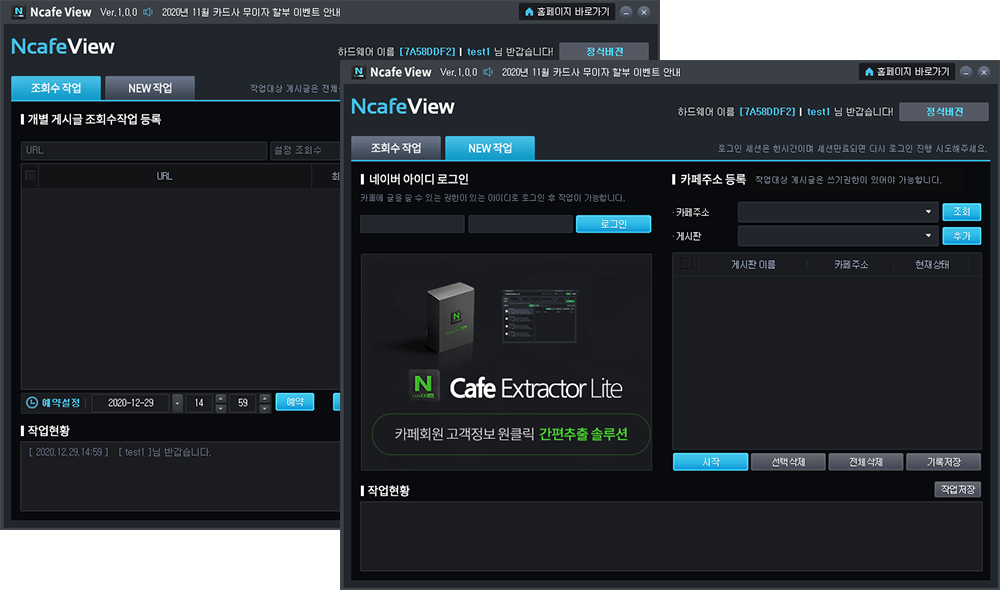Open 홈페이지 바로가기 in the front window

coord(906,72)
